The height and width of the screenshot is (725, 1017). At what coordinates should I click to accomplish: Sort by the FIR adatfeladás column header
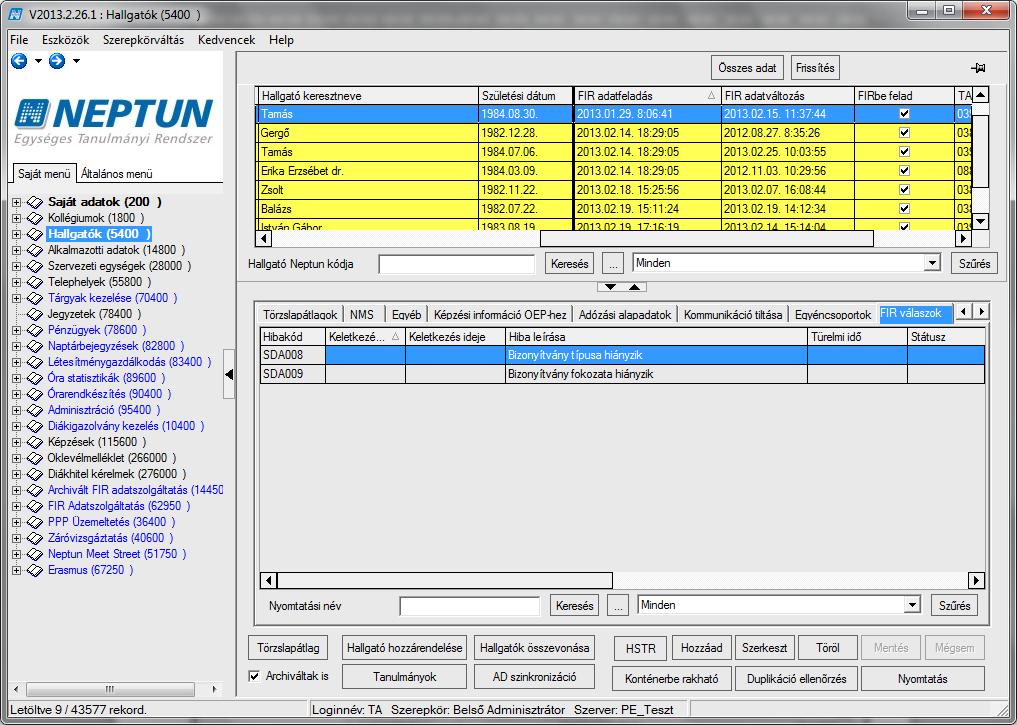click(647, 95)
